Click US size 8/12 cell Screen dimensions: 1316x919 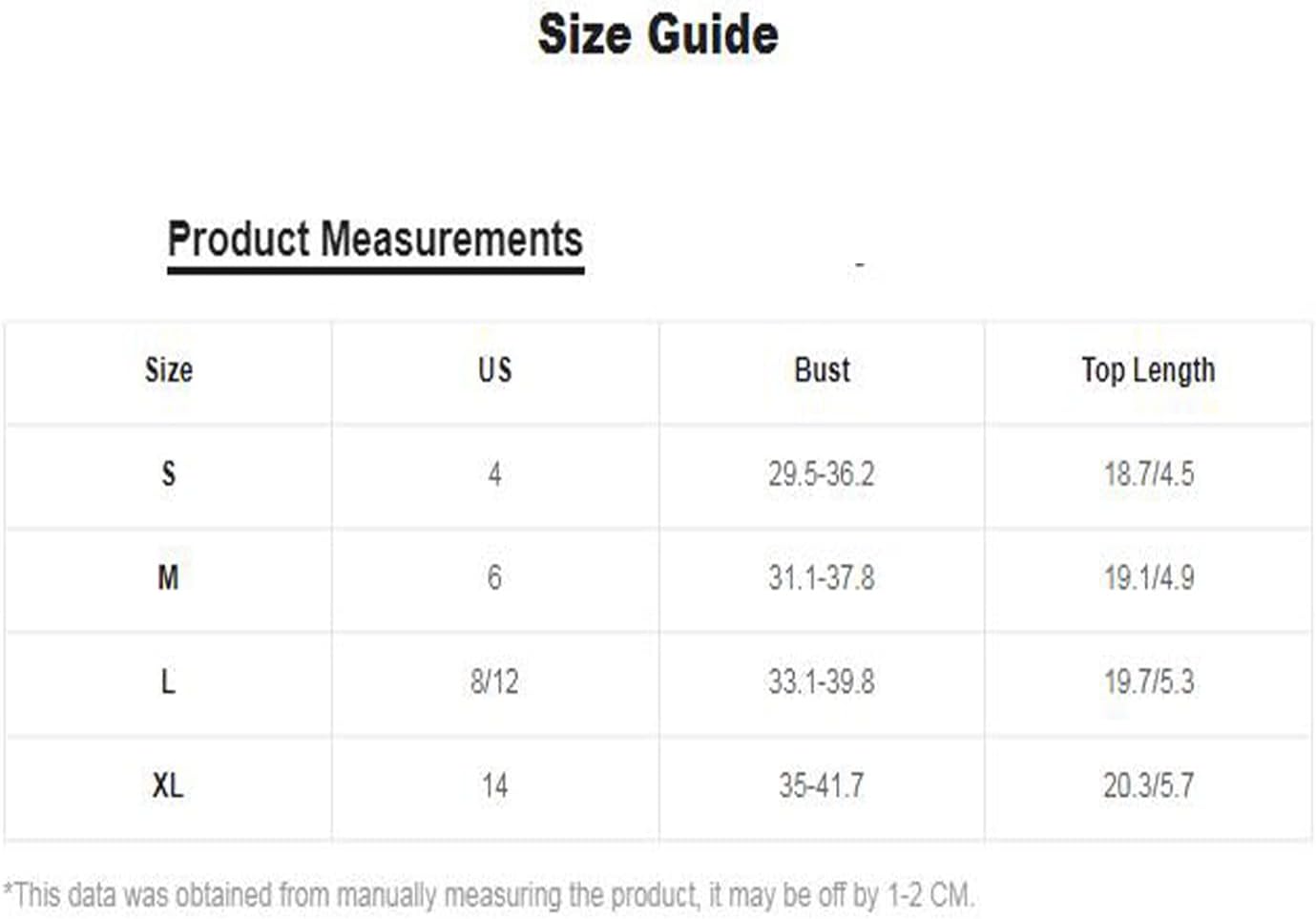494,681
